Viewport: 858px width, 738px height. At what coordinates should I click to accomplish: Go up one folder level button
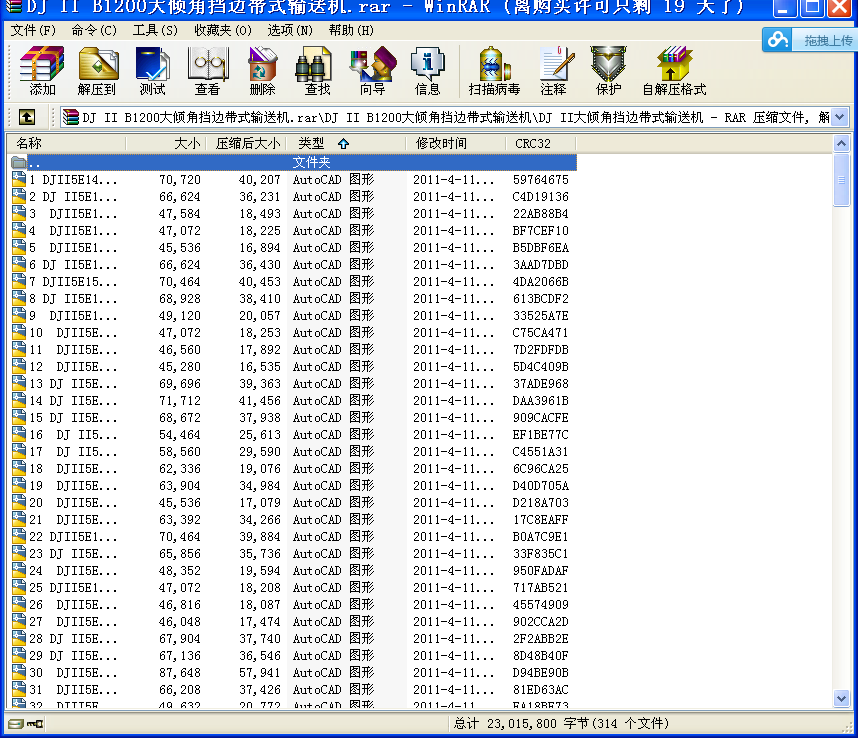(x=27, y=117)
